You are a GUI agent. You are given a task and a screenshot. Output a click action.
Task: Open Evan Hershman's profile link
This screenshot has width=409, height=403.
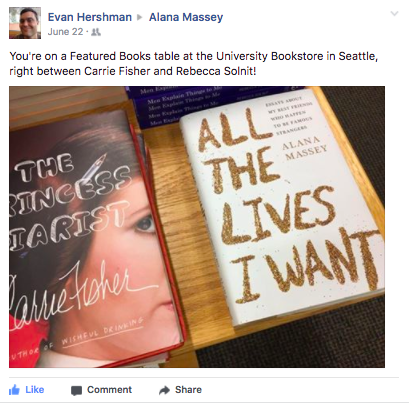(x=90, y=17)
